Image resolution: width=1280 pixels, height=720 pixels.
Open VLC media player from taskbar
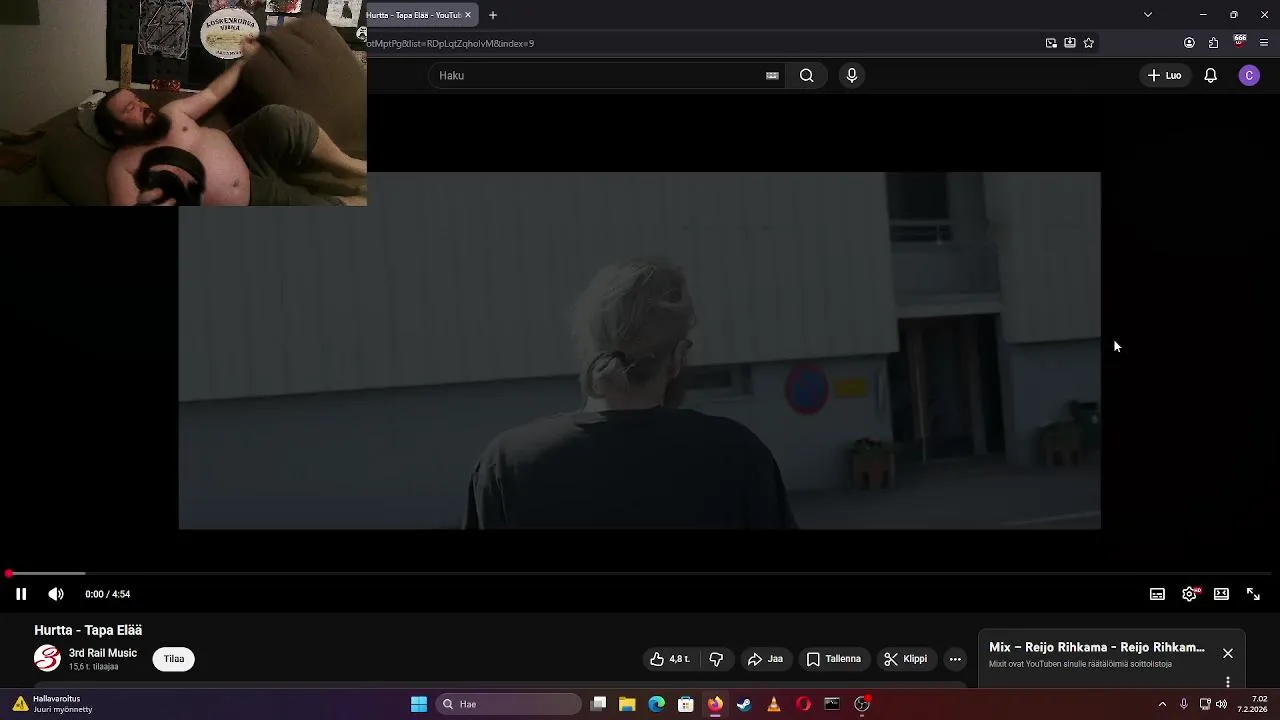774,704
